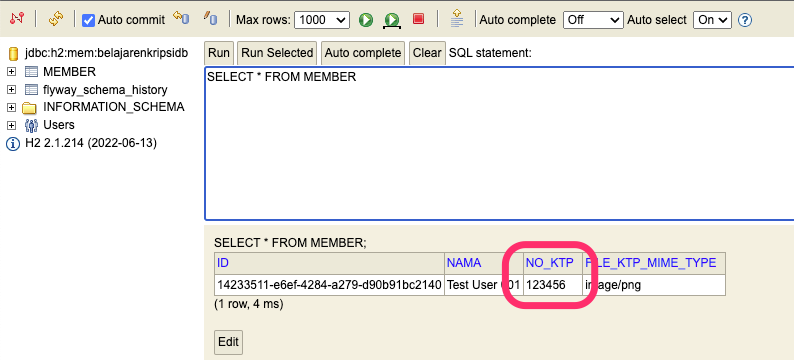Screen dimensions: 794x360
Task: Click the image/png cell
Action: (654, 285)
